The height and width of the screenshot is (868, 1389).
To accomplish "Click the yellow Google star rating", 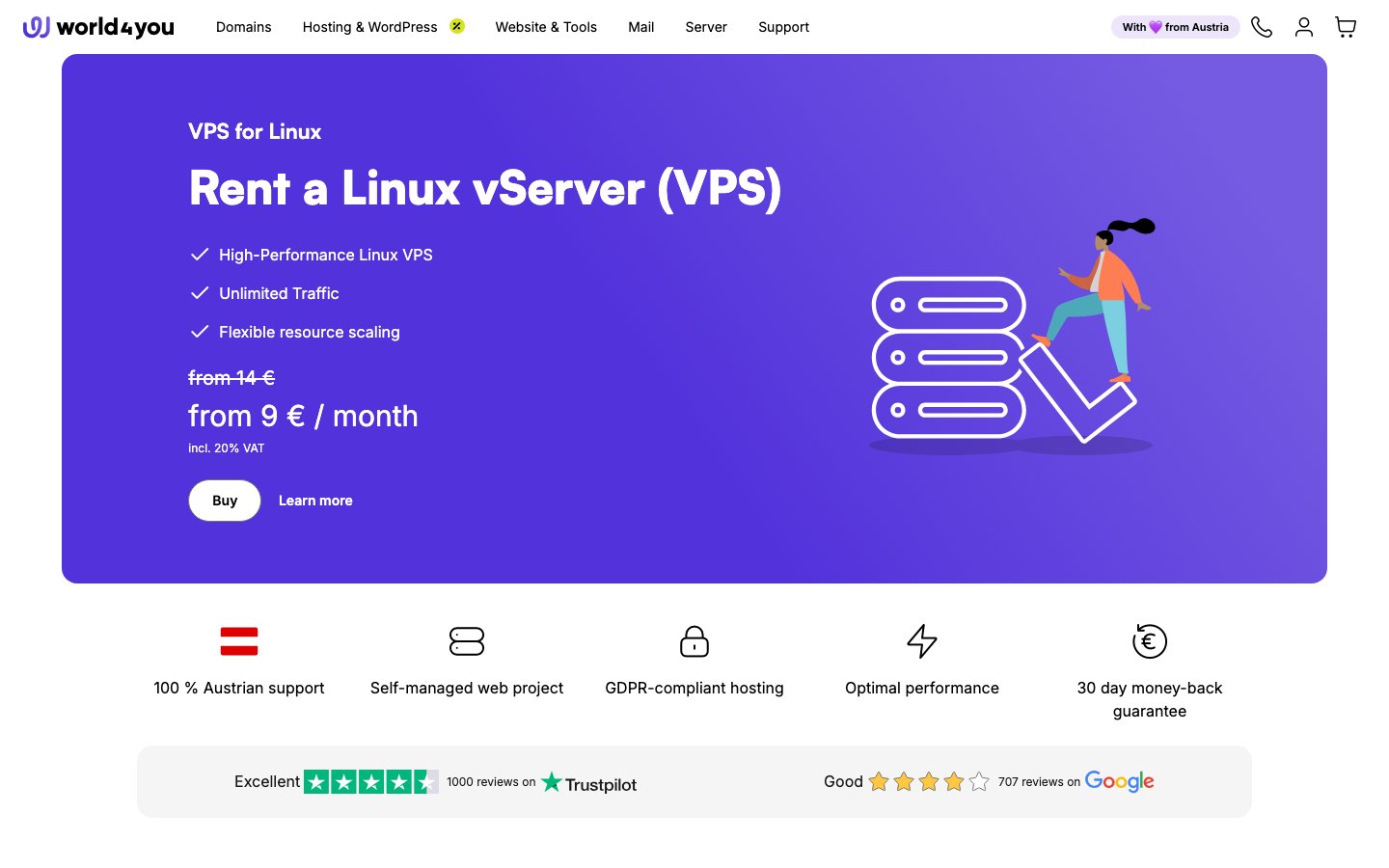I will click(929, 782).
